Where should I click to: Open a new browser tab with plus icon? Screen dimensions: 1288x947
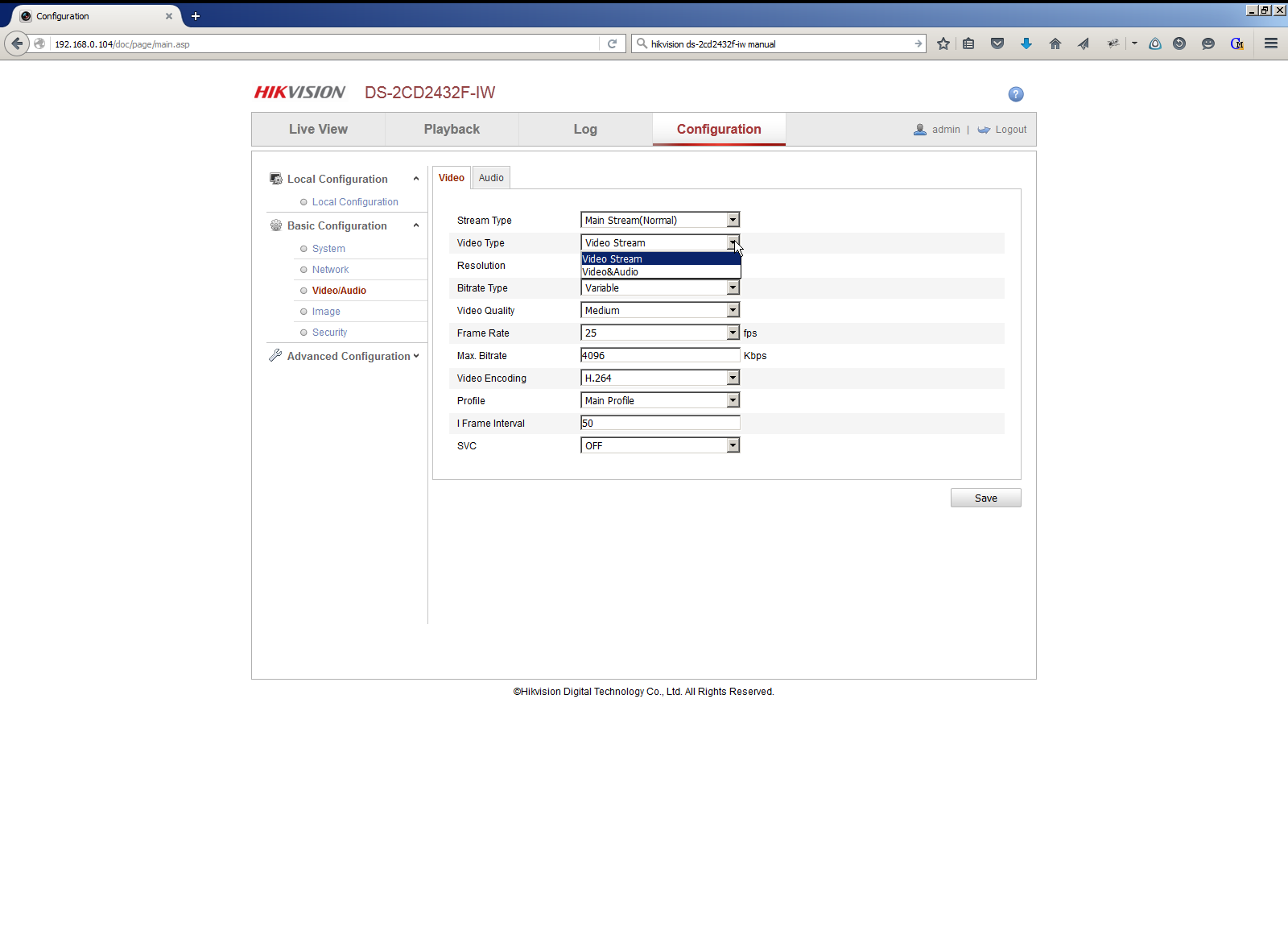195,16
